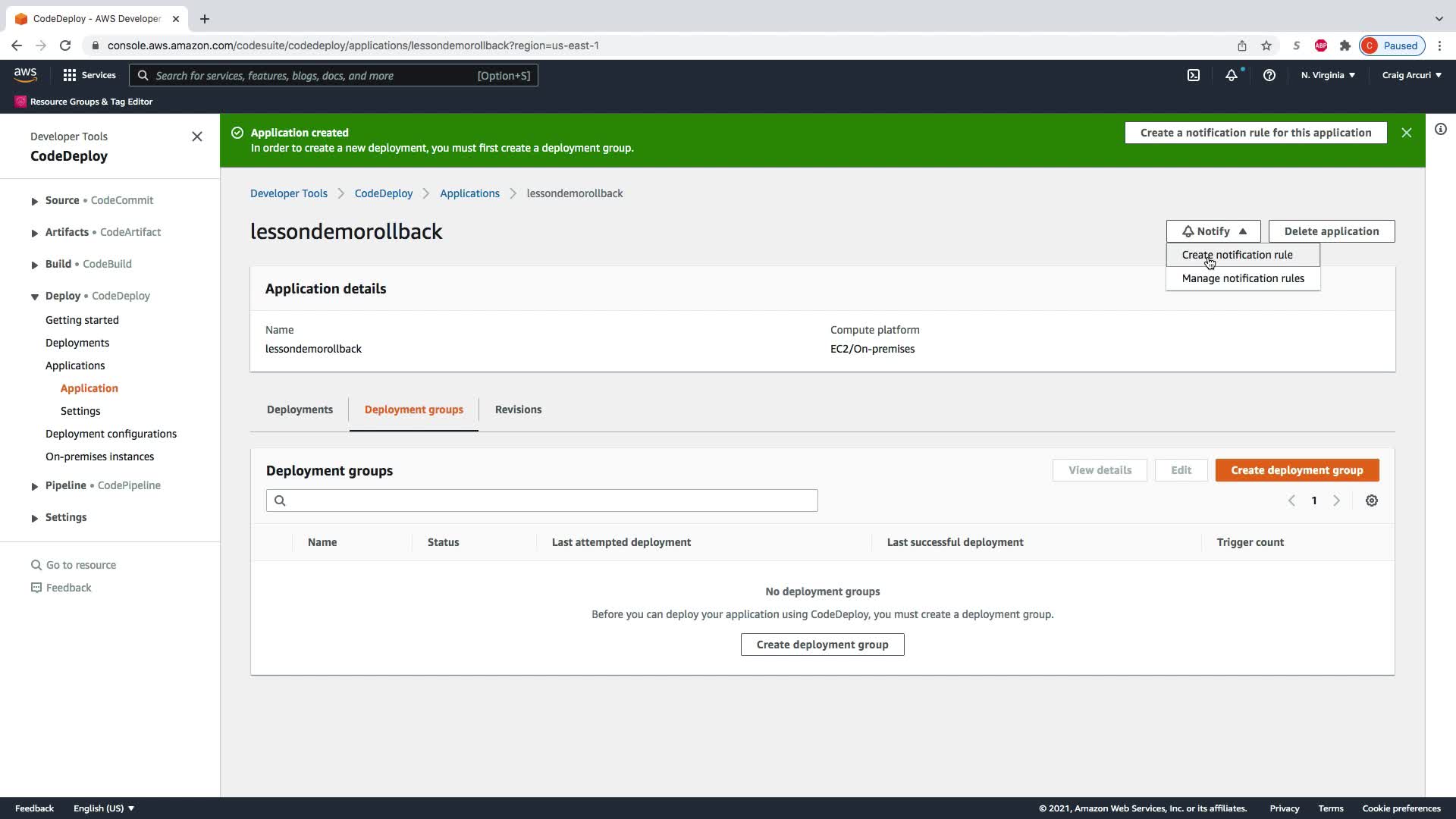Click the AWS logo home icon
1456x819 pixels.
(x=25, y=74)
